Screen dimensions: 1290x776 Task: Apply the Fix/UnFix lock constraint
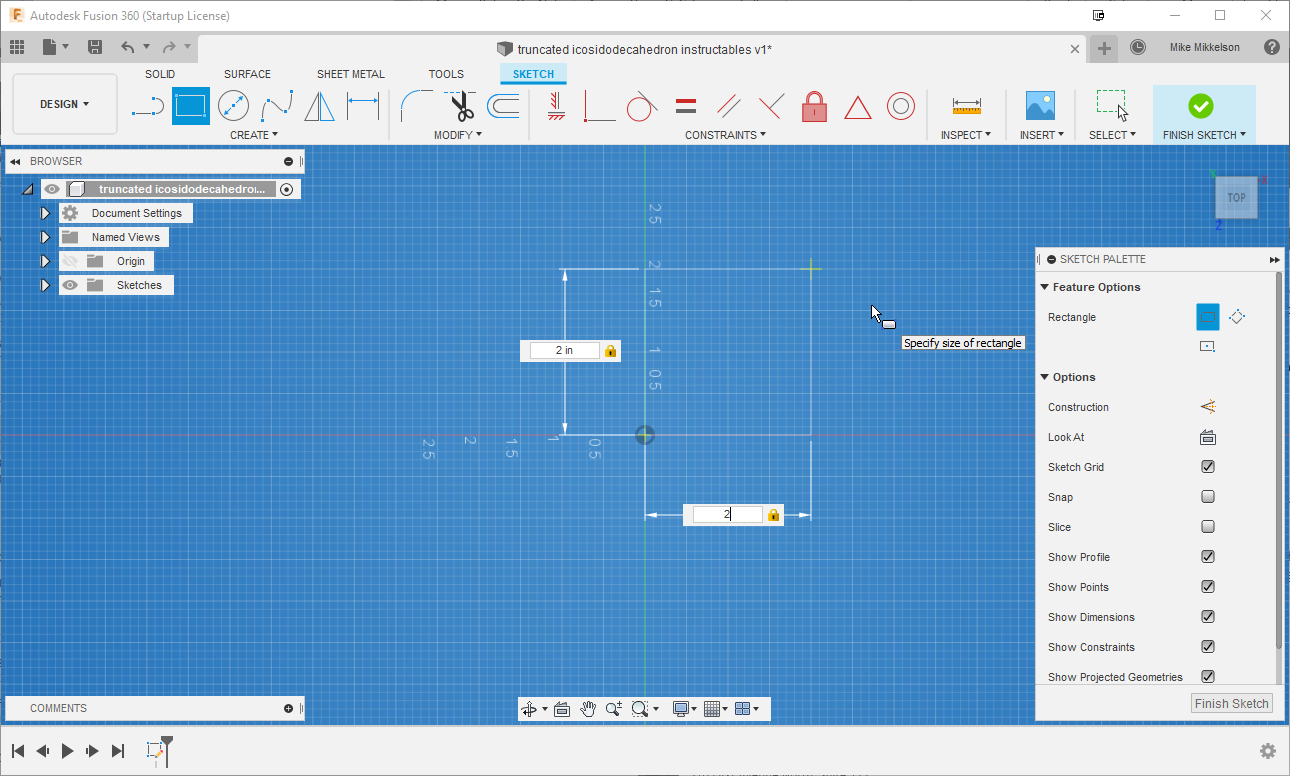coord(813,105)
